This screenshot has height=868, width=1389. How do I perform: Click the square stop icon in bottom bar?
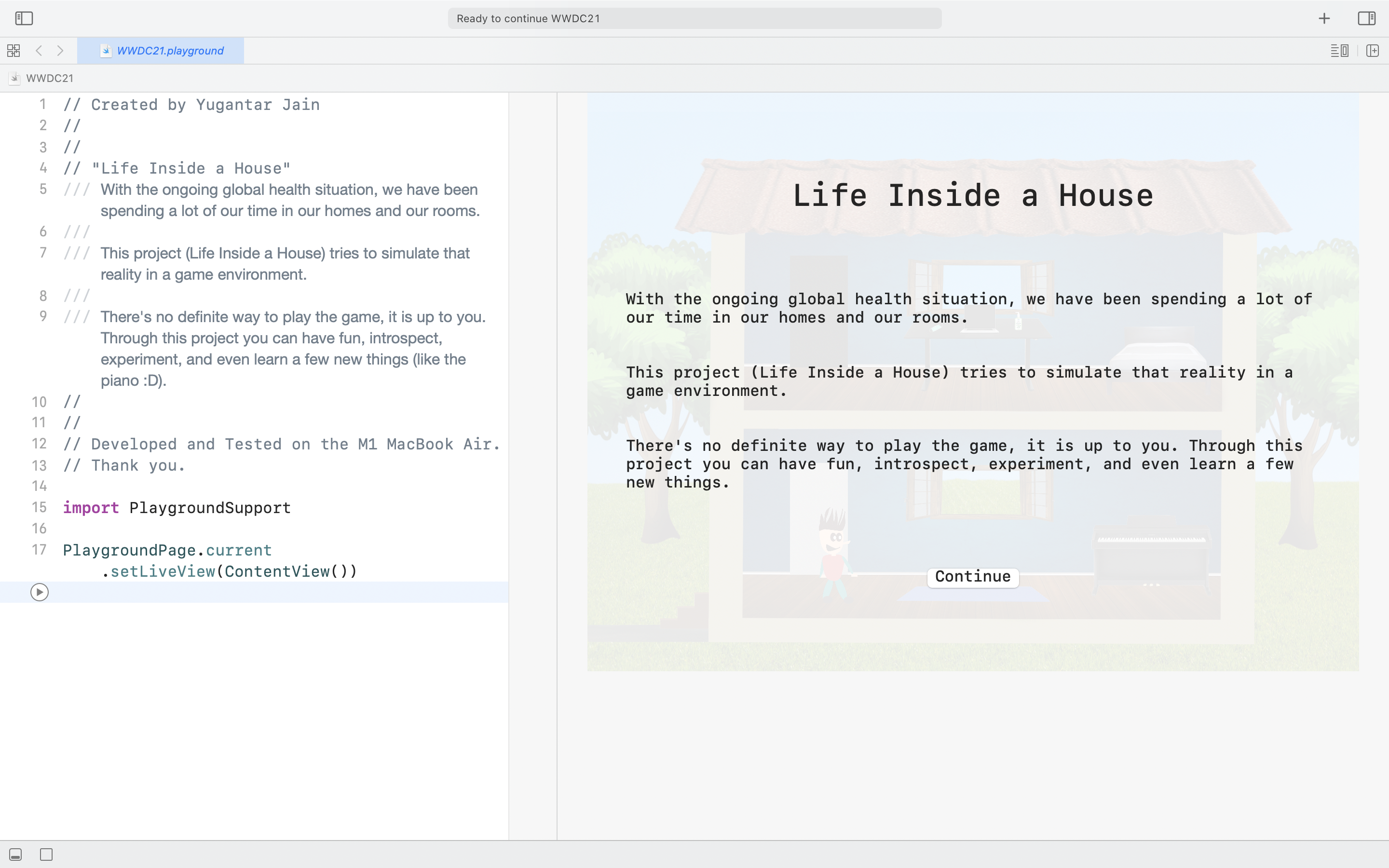(46, 854)
